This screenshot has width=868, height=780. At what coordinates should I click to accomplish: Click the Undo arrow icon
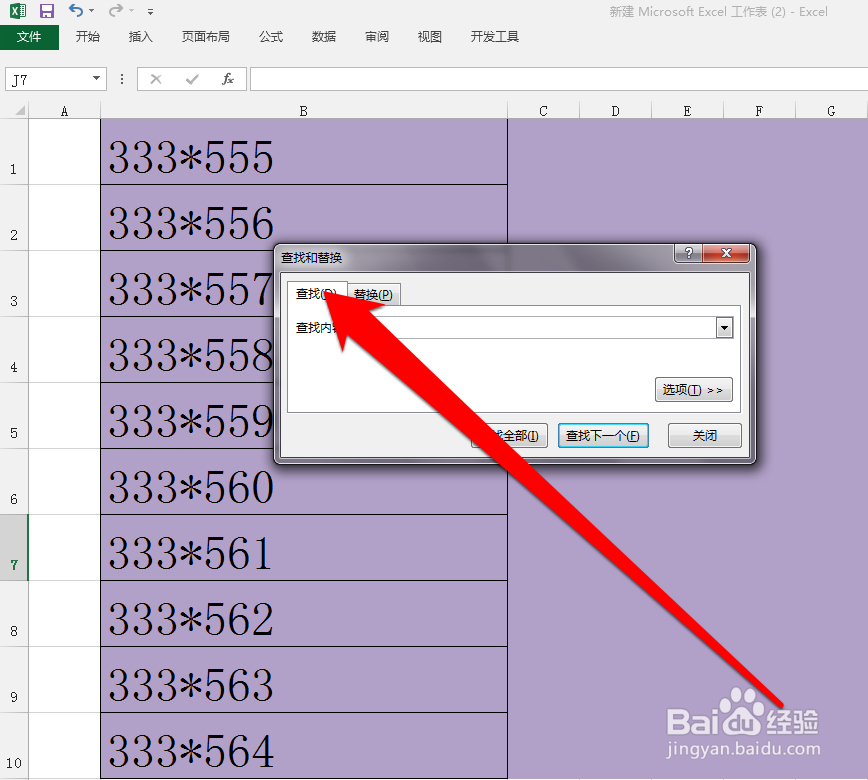(76, 11)
